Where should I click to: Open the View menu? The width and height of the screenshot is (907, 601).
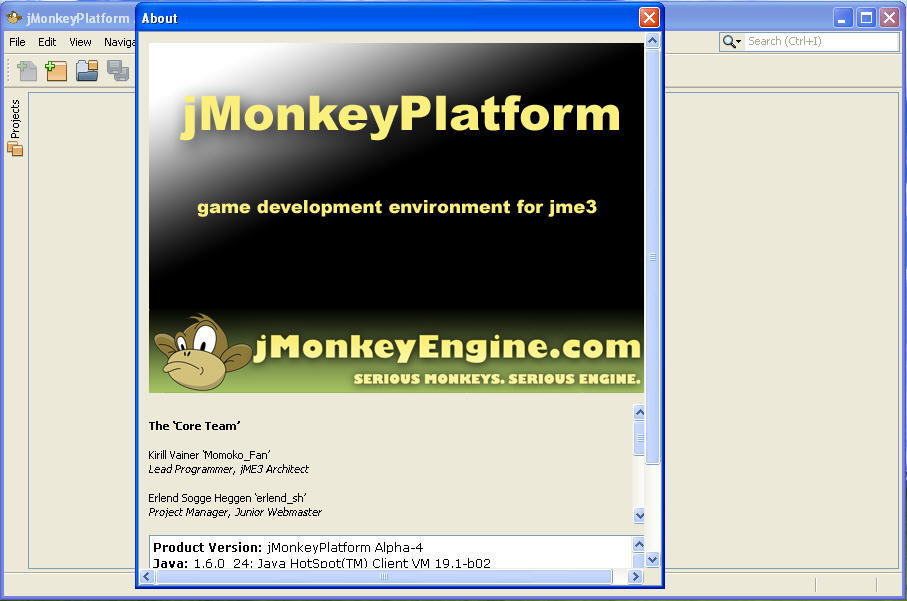tap(80, 42)
